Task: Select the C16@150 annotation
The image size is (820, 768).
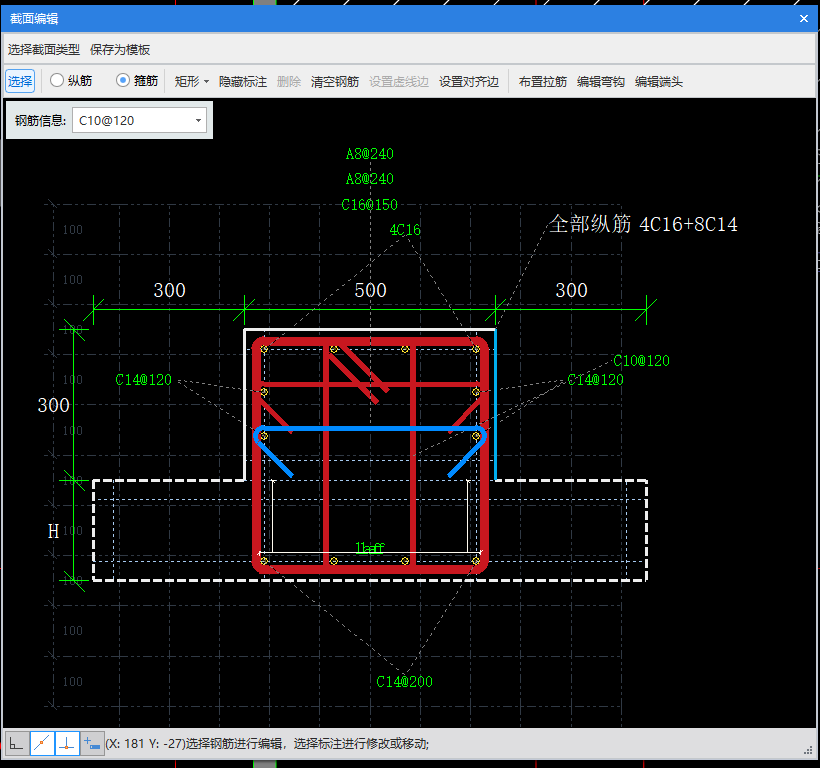Action: coord(369,204)
